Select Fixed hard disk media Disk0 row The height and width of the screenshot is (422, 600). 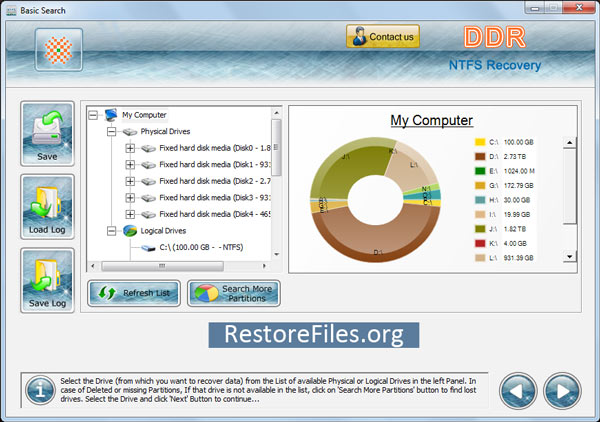click(215, 148)
